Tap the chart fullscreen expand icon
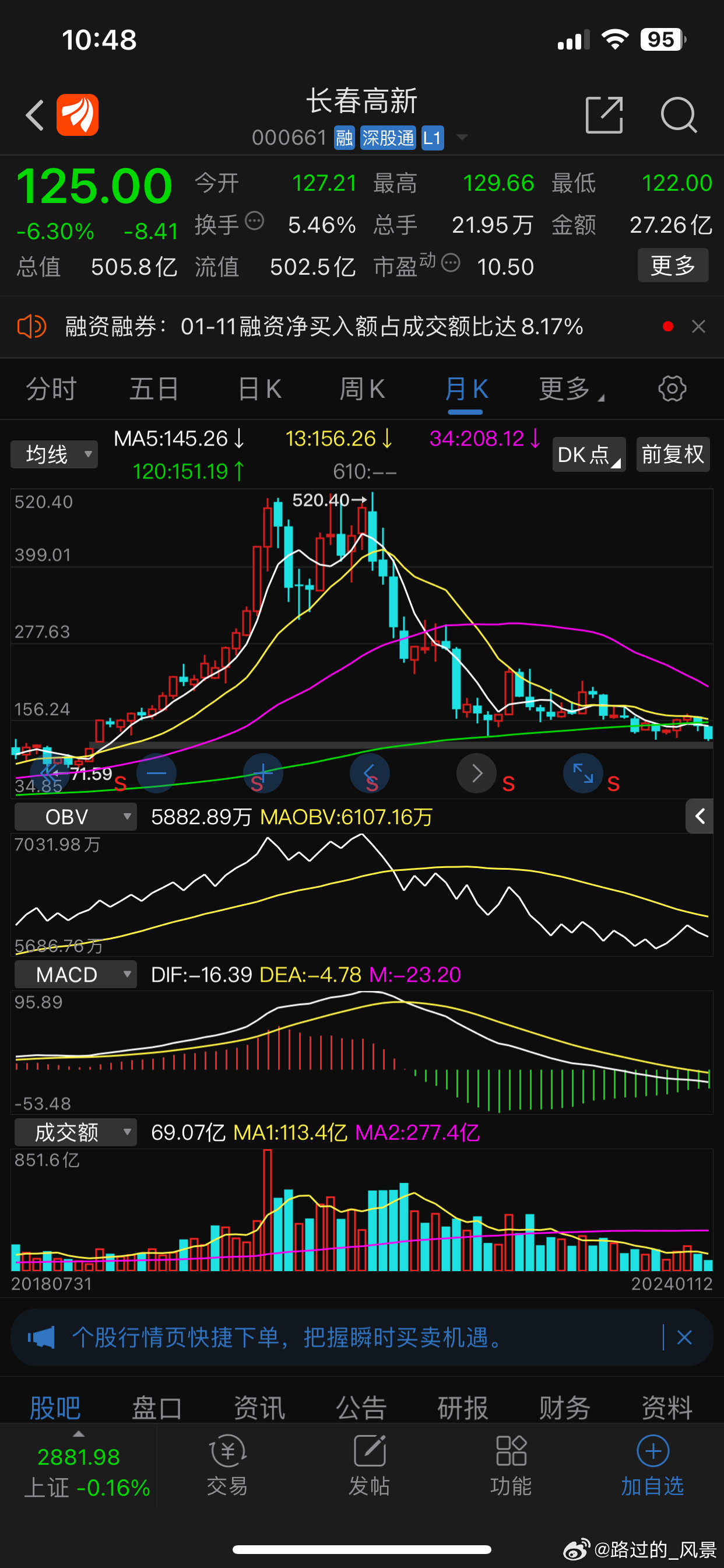Screen dimensions: 724x1568 583,773
